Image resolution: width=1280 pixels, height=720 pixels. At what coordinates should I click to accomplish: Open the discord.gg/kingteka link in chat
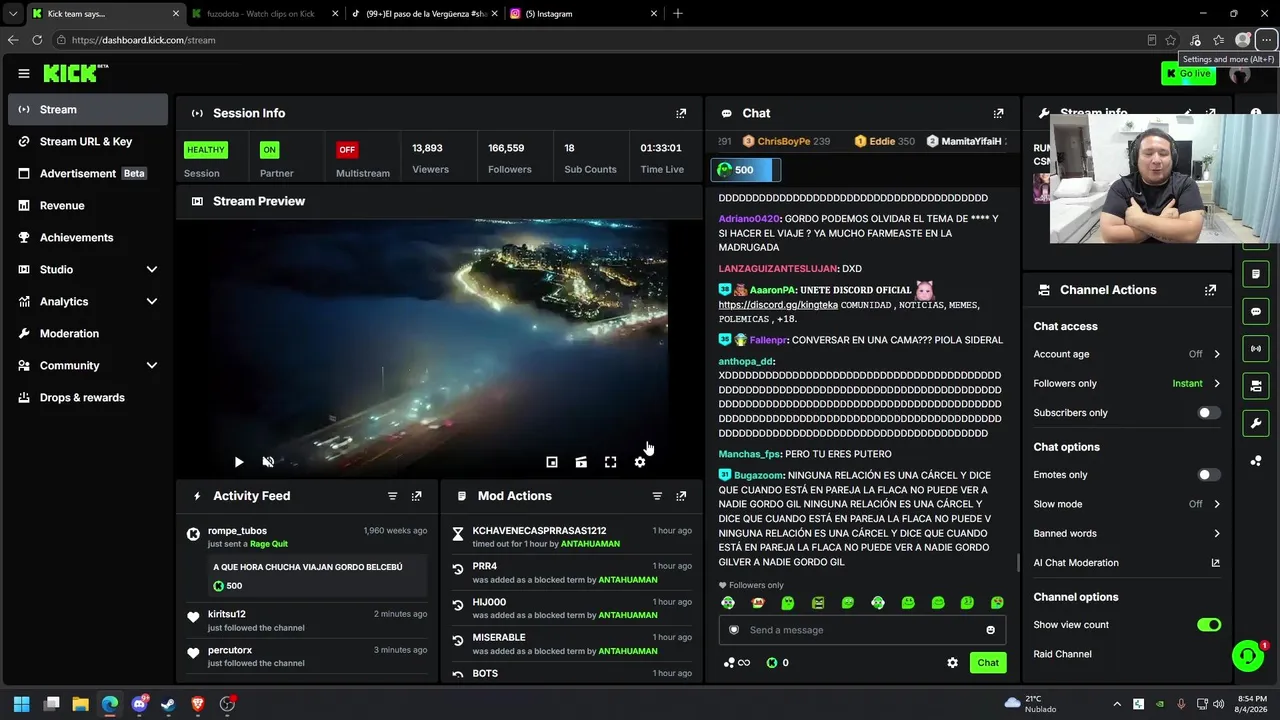click(778, 305)
